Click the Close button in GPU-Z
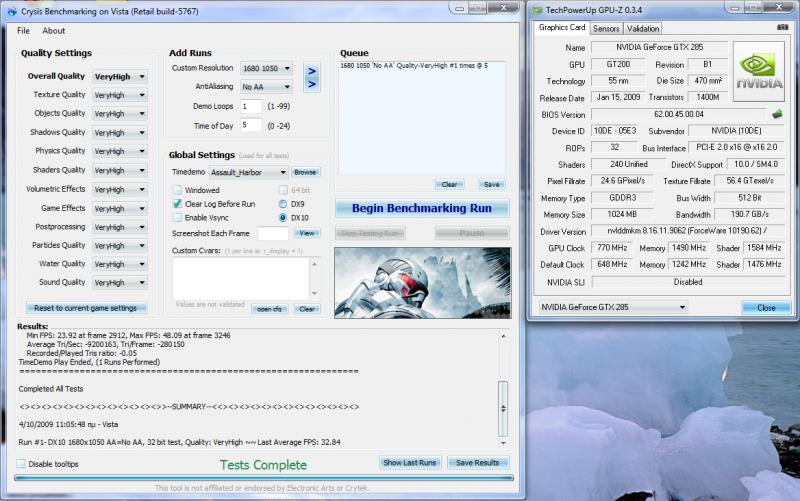Screen dimensions: 800x501 766,308
